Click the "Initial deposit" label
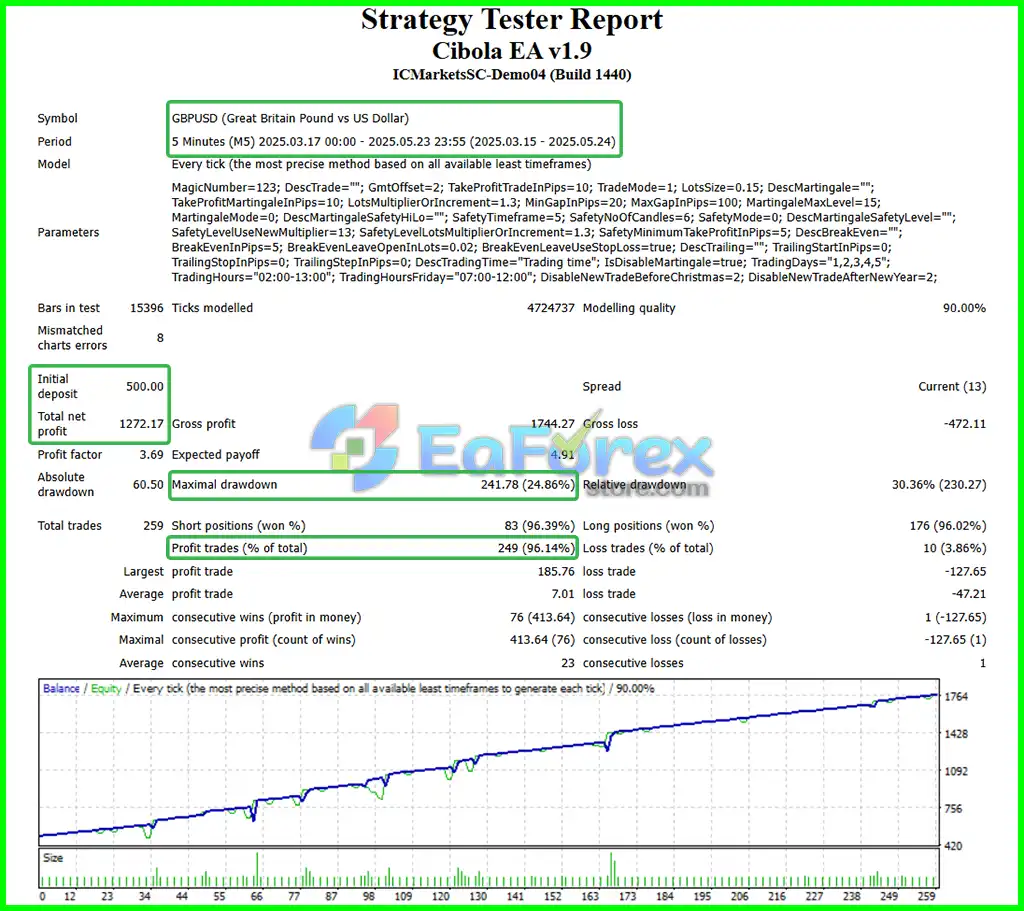This screenshot has width=1024, height=911. 57,386
